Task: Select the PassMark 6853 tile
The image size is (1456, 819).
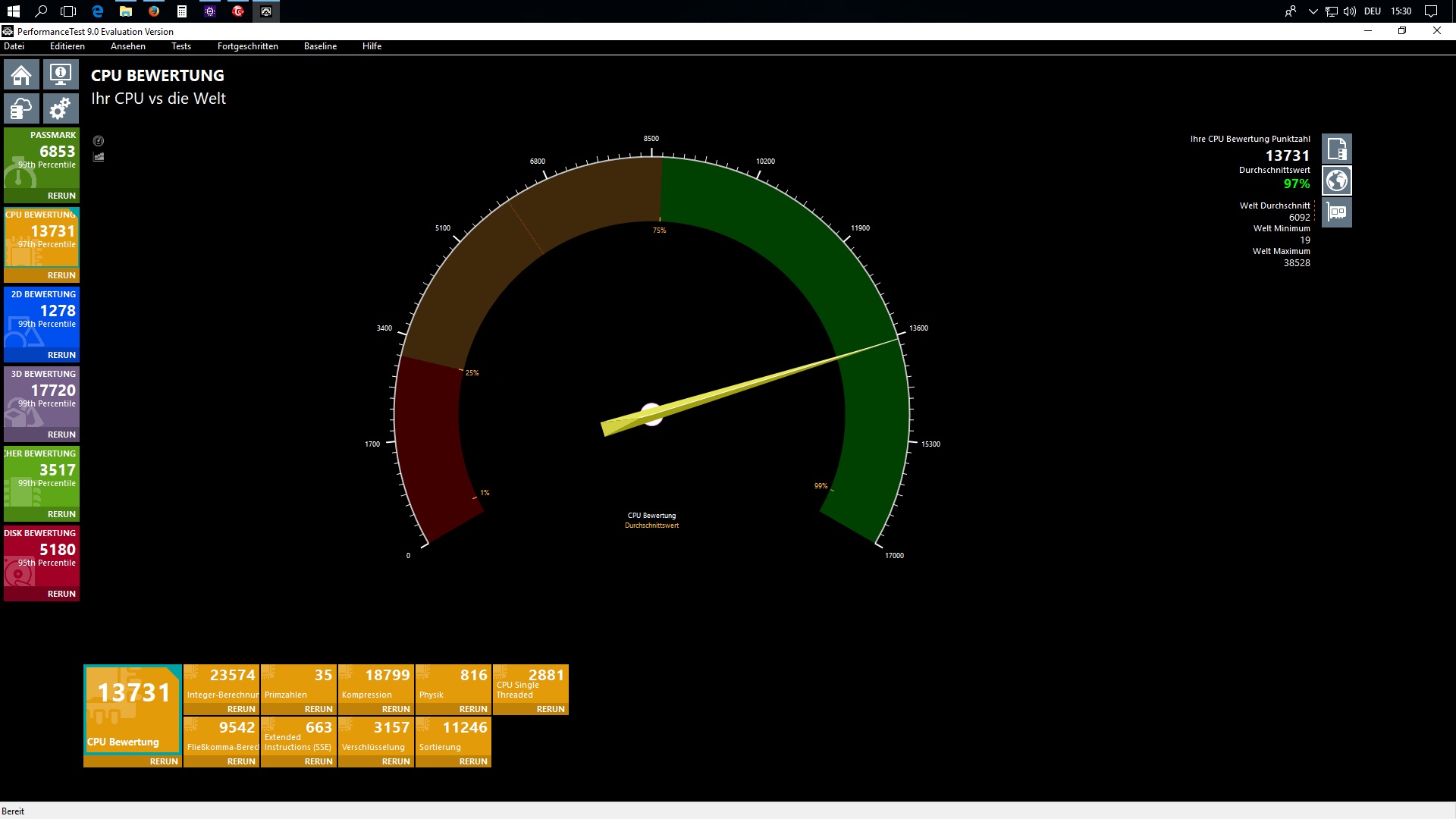Action: [x=42, y=158]
